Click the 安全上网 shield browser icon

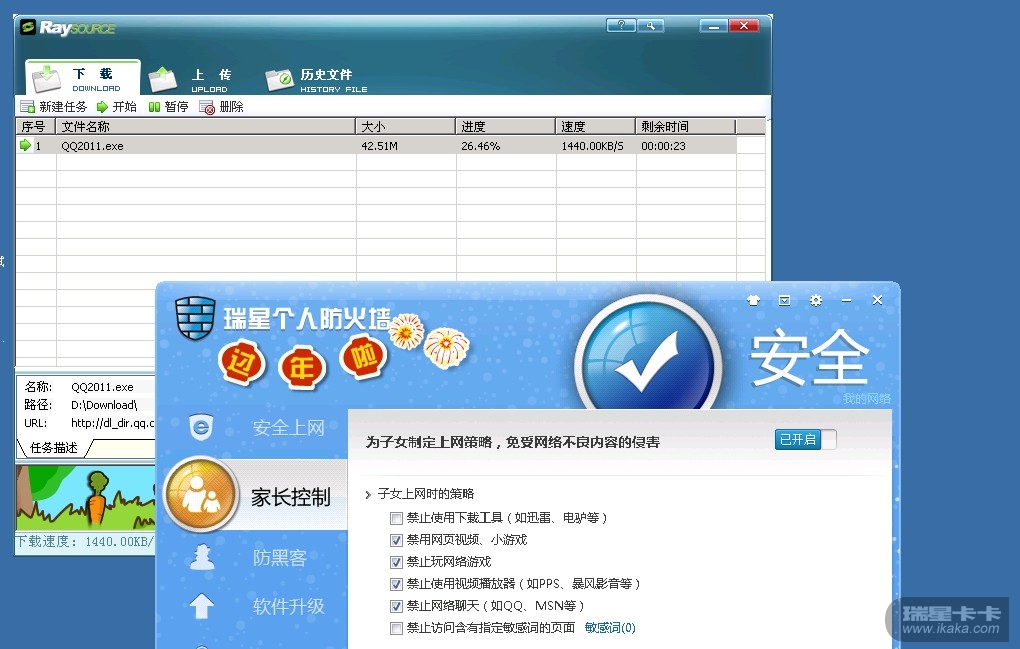[x=201, y=427]
